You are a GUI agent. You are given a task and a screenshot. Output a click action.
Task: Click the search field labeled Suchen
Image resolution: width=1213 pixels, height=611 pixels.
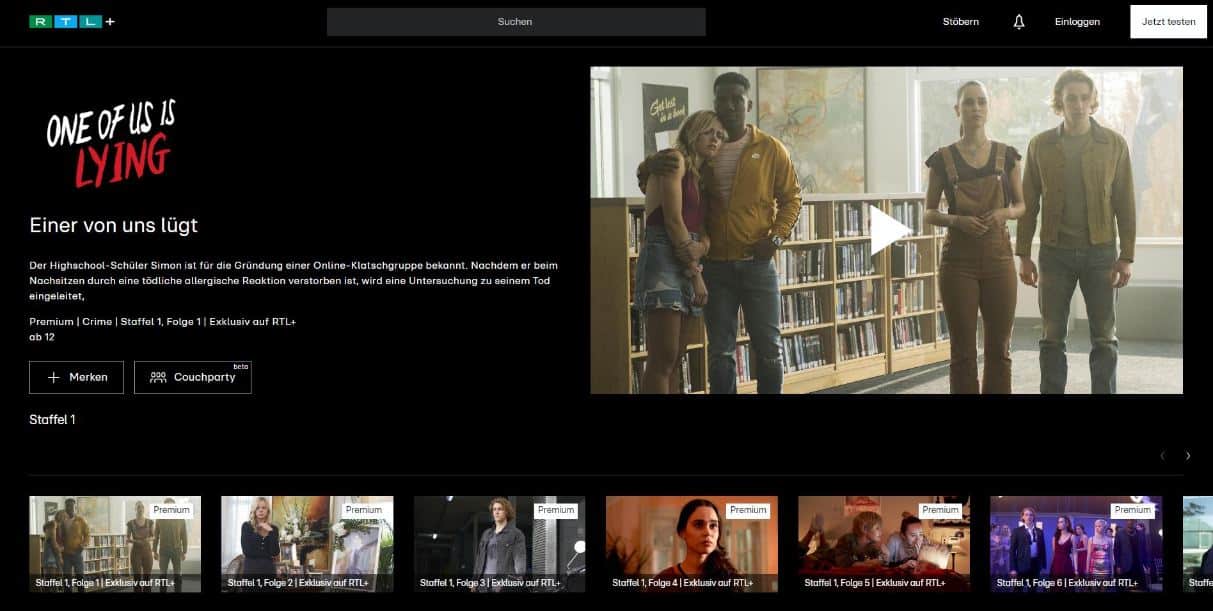pos(516,22)
